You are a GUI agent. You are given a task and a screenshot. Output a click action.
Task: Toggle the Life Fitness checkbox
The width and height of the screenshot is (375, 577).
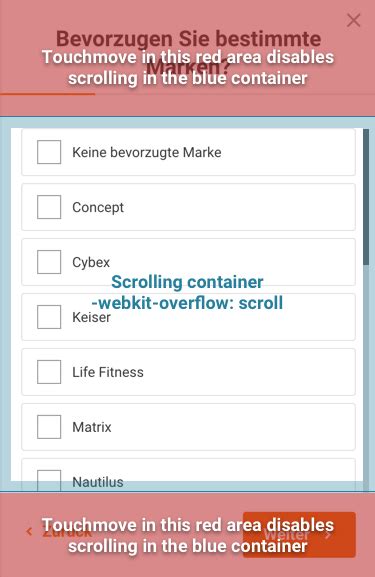coord(49,372)
